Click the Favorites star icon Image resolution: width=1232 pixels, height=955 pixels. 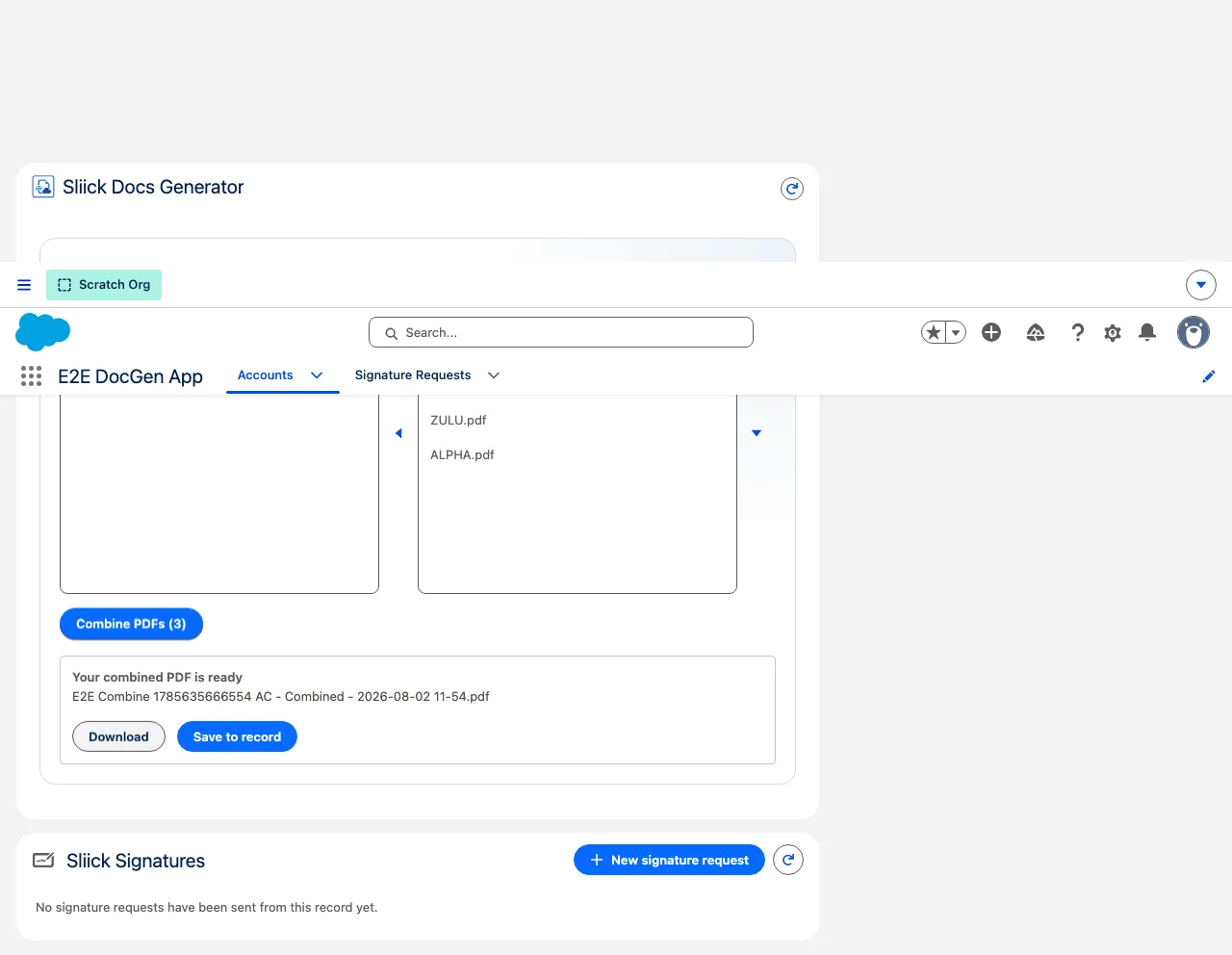pyautogui.click(x=933, y=332)
